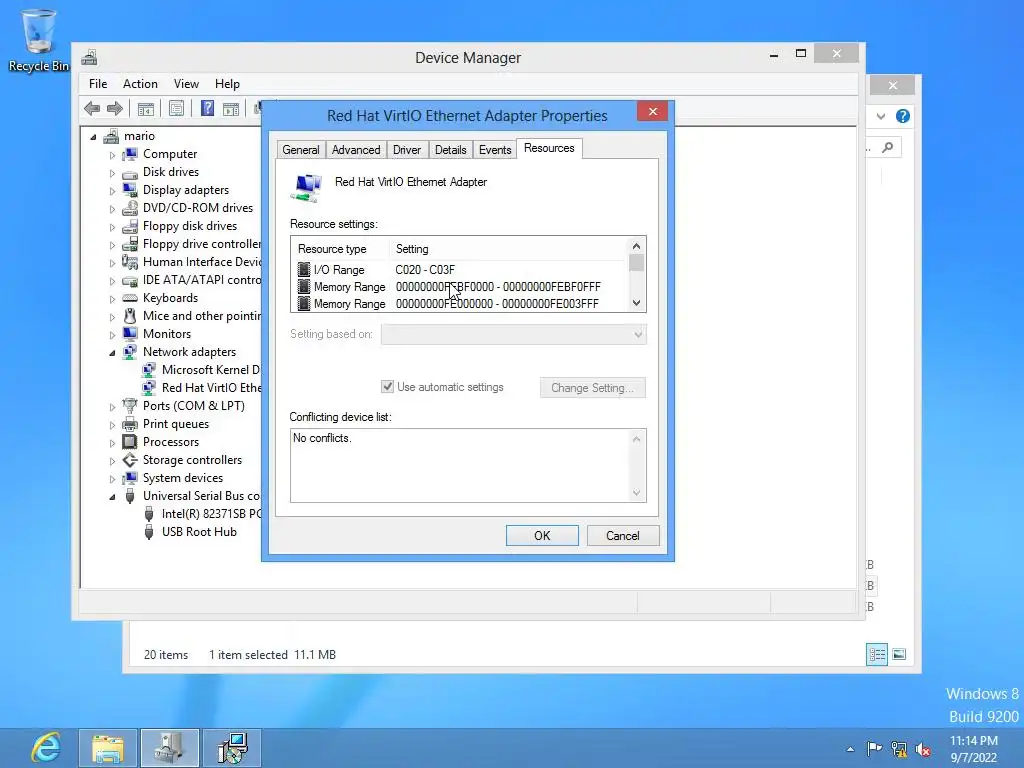
Task: Select Memory Range FEBF0000 resource row
Action: (457, 287)
